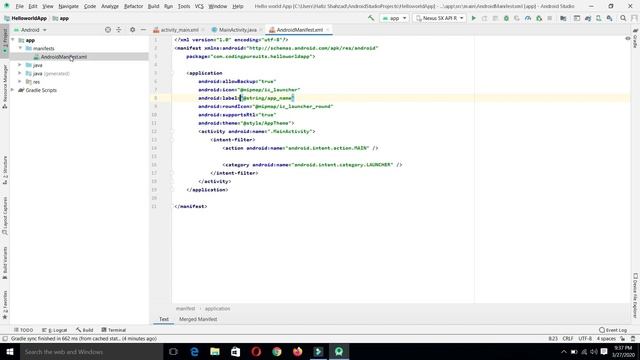The width and height of the screenshot is (640, 360).
Task: Switch to the Merged Manifest tab
Action: [198, 319]
